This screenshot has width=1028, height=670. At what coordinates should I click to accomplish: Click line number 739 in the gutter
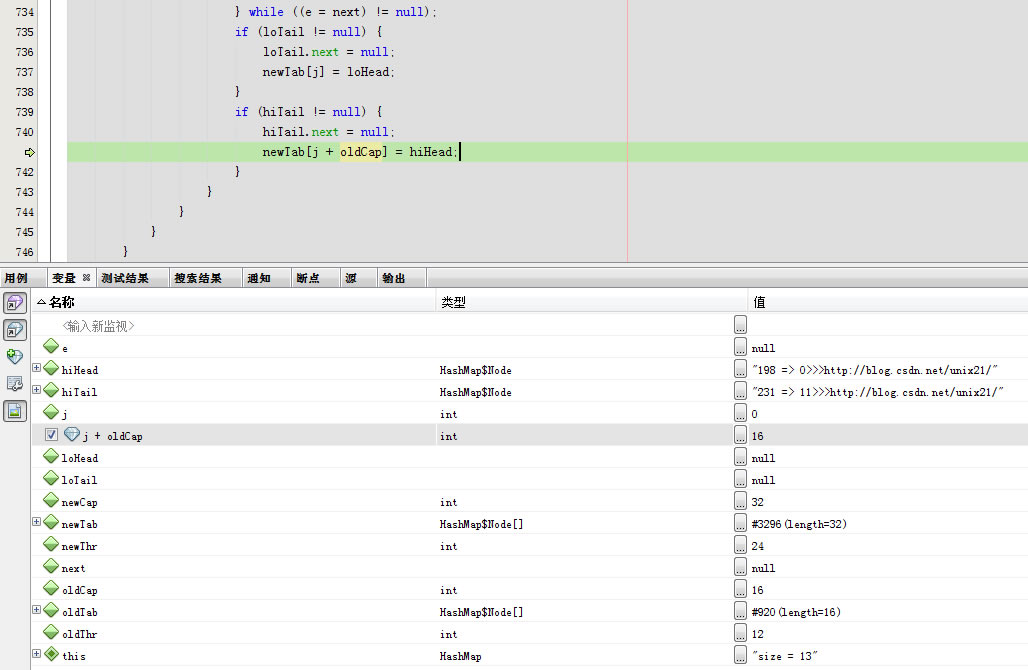coord(24,112)
